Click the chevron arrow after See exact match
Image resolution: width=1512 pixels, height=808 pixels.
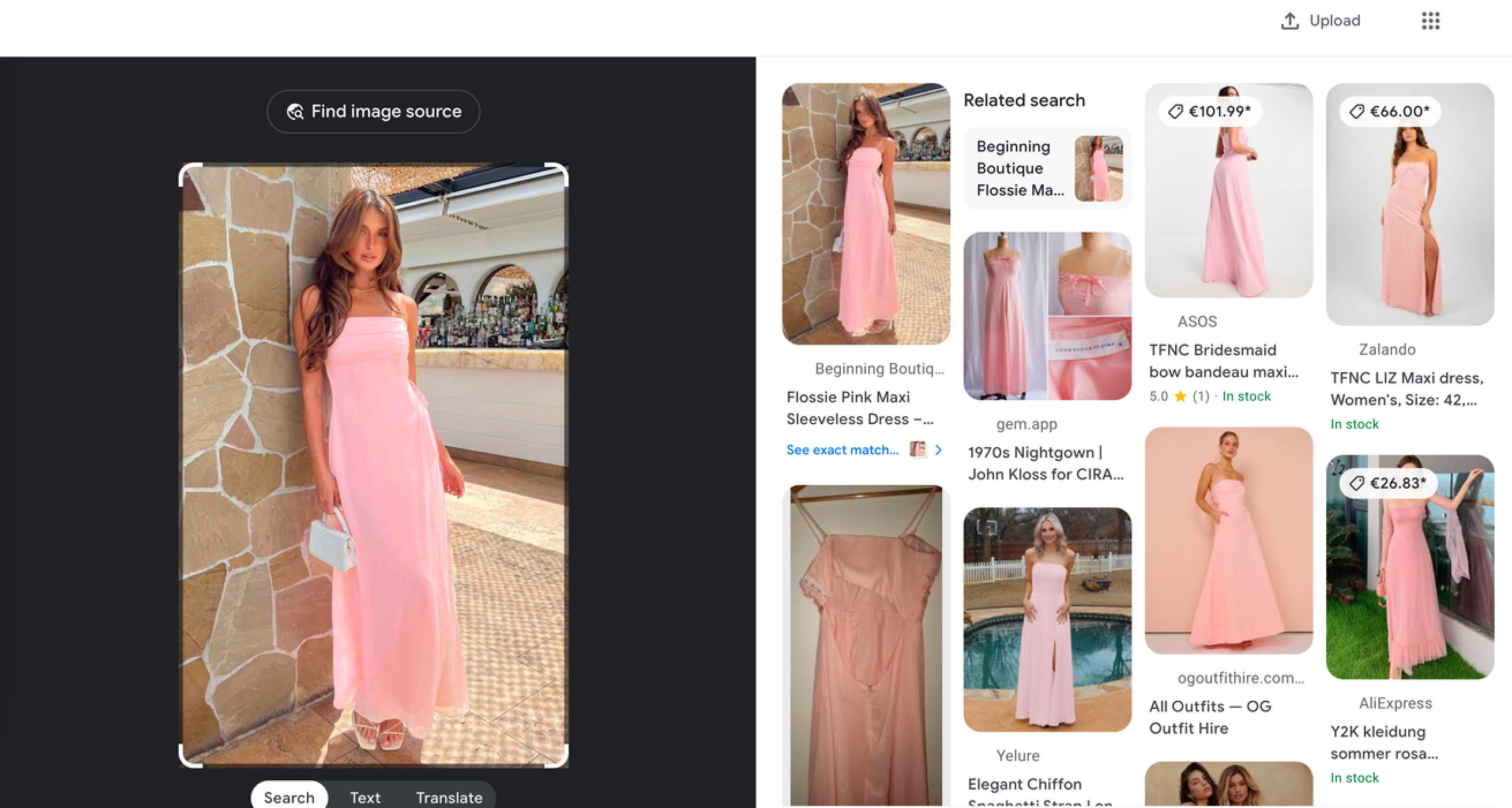point(939,450)
